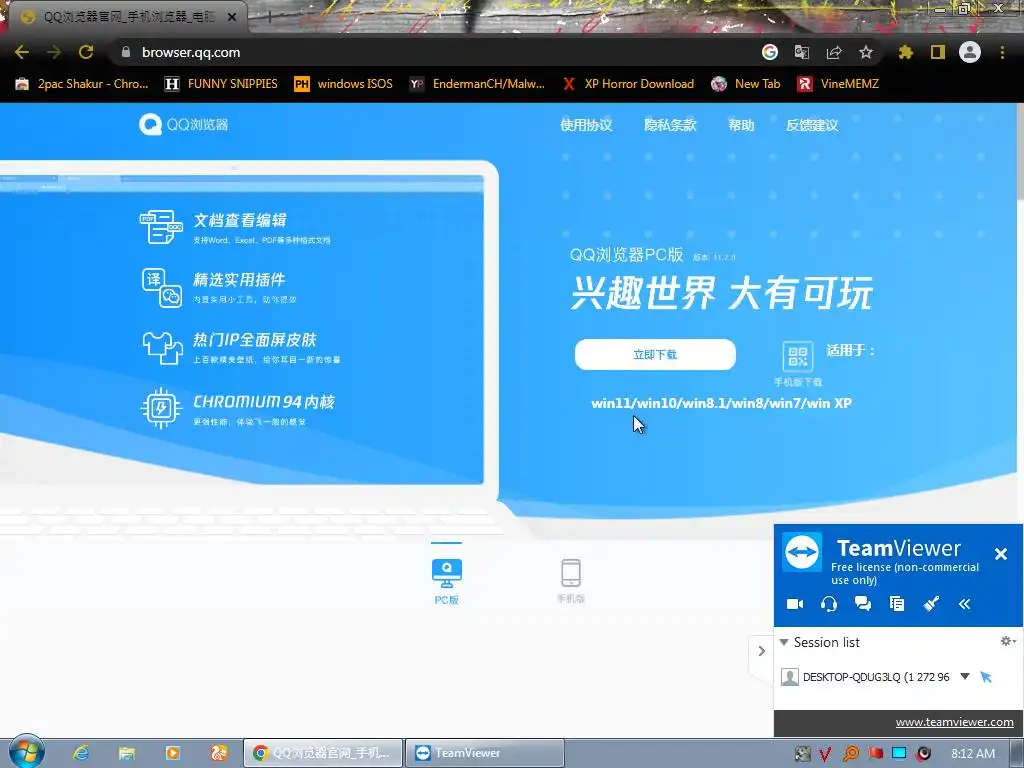
Task: Collapse the Session list triangle
Action: coord(784,643)
